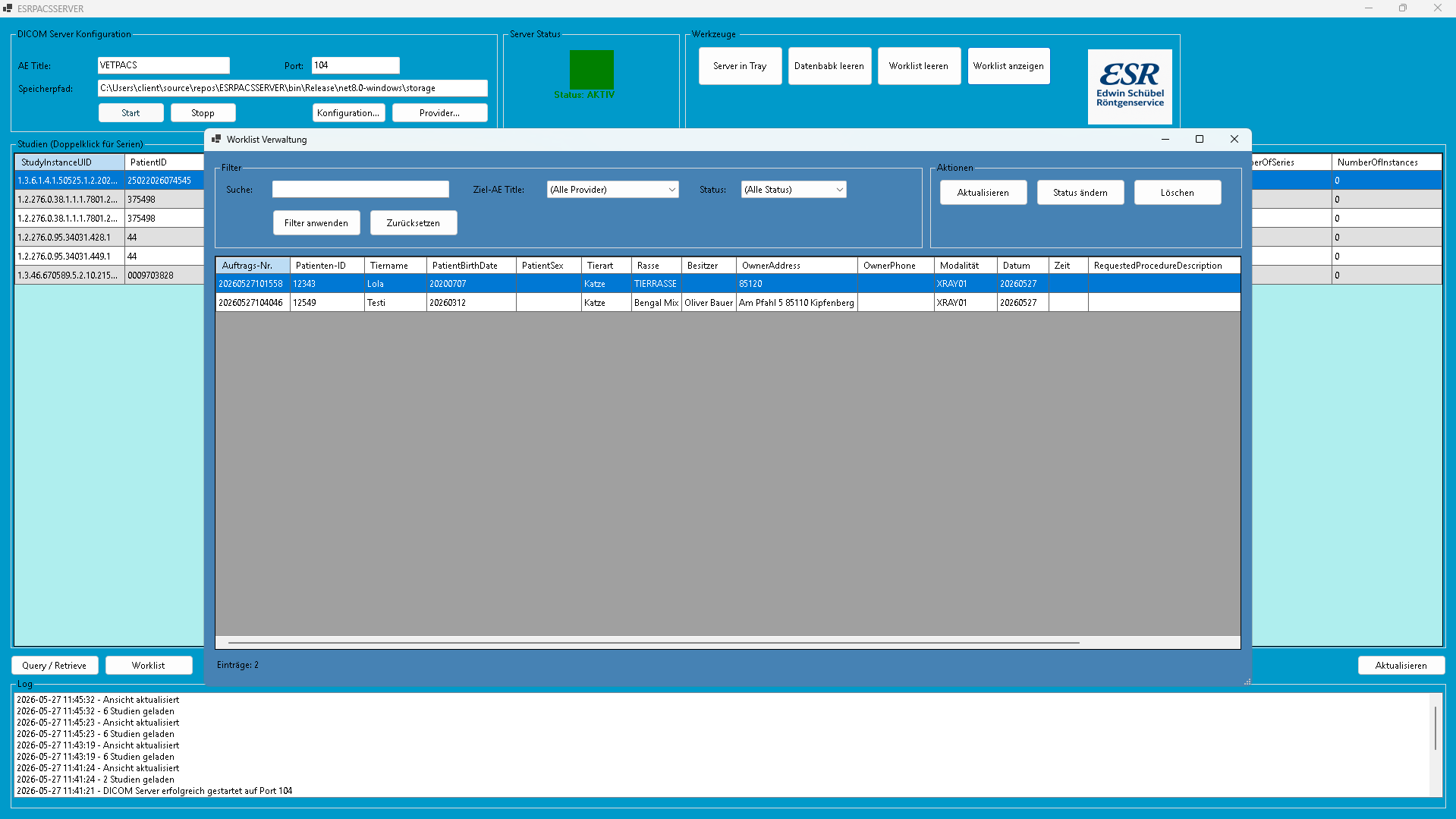Viewport: 1456px width, 819px height.
Task: Open the Ziel-AE Title dropdown
Action: (x=612, y=190)
